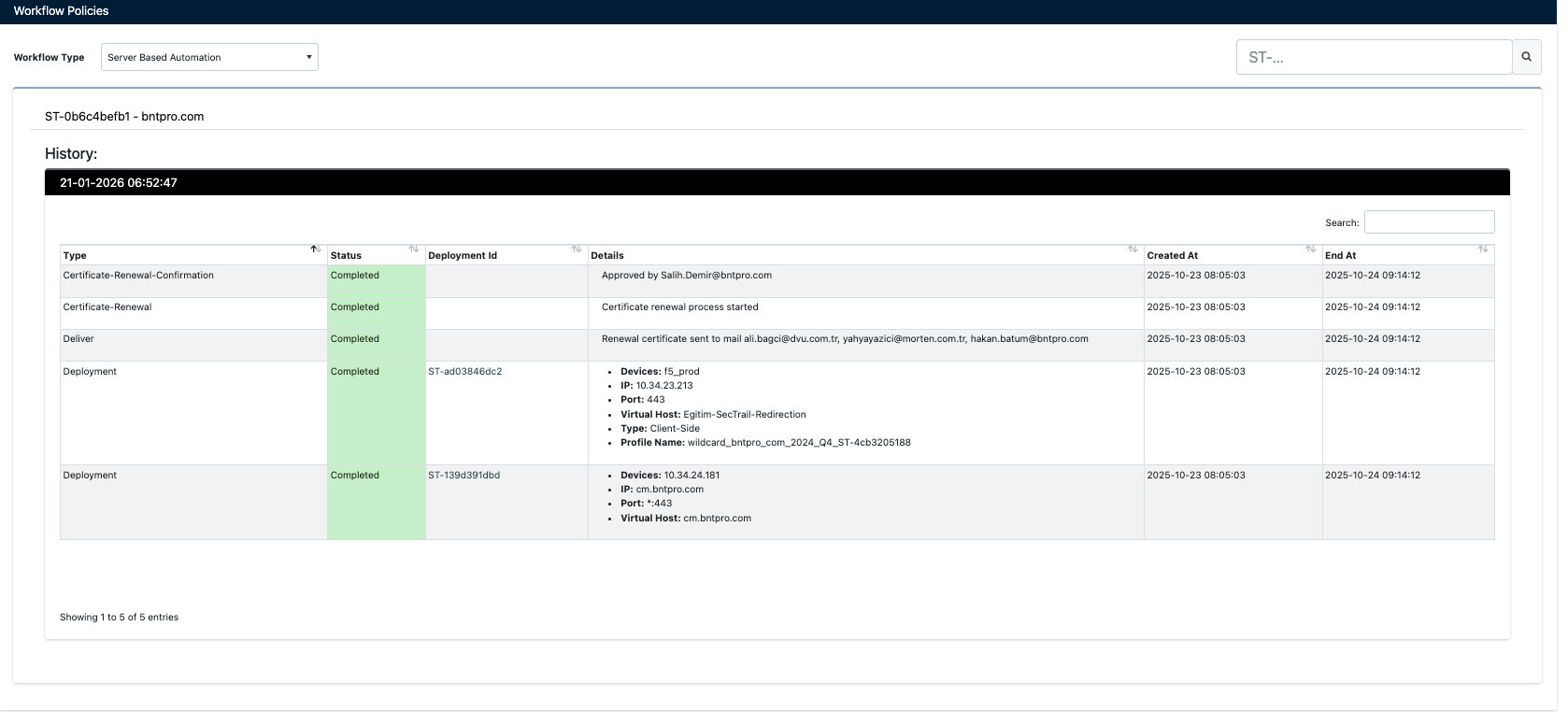Screen dimensions: 1568x712
Task: Click 'Port: *:443' detail line
Action: pyautogui.click(x=647, y=503)
